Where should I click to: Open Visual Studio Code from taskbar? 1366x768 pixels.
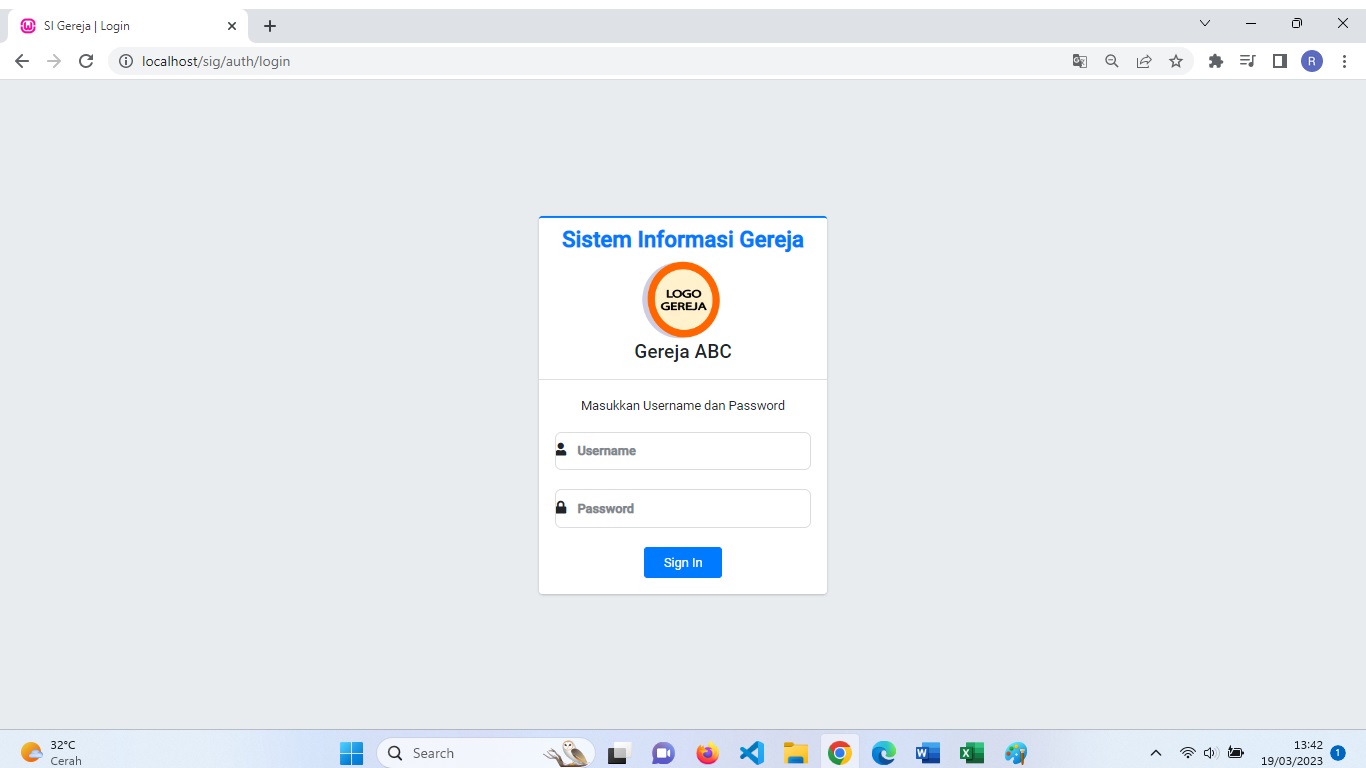[752, 753]
